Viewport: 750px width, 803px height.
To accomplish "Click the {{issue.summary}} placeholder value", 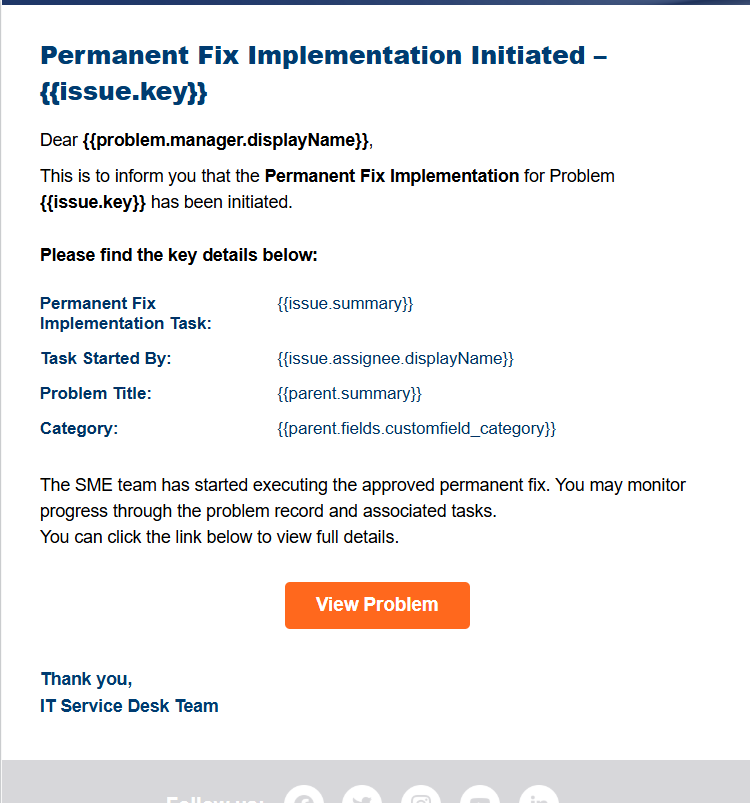I will click(x=345, y=303).
